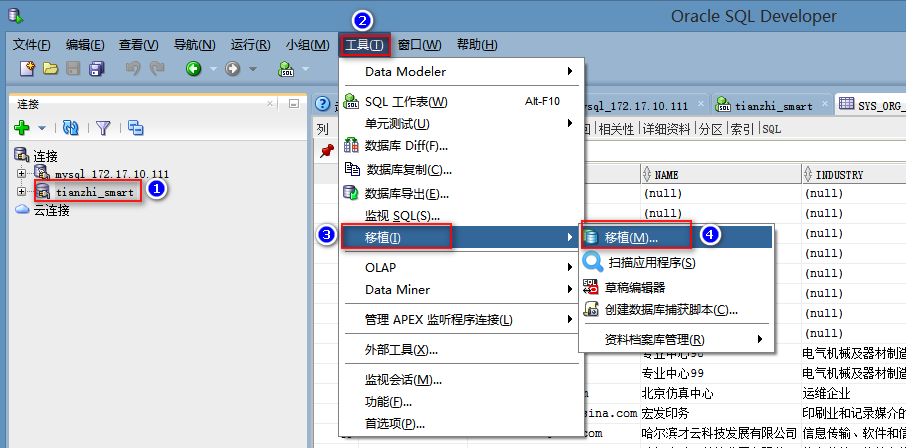Open 查看(V) menu
Viewport: 906px width, 448px height.
(139, 45)
